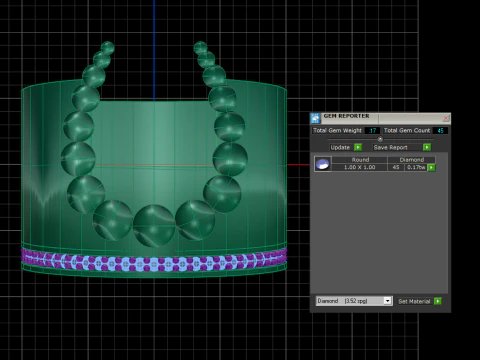Click the green arrow in the 0.17tw gem row
Image resolution: width=480 pixels, height=360 pixels.
431,167
